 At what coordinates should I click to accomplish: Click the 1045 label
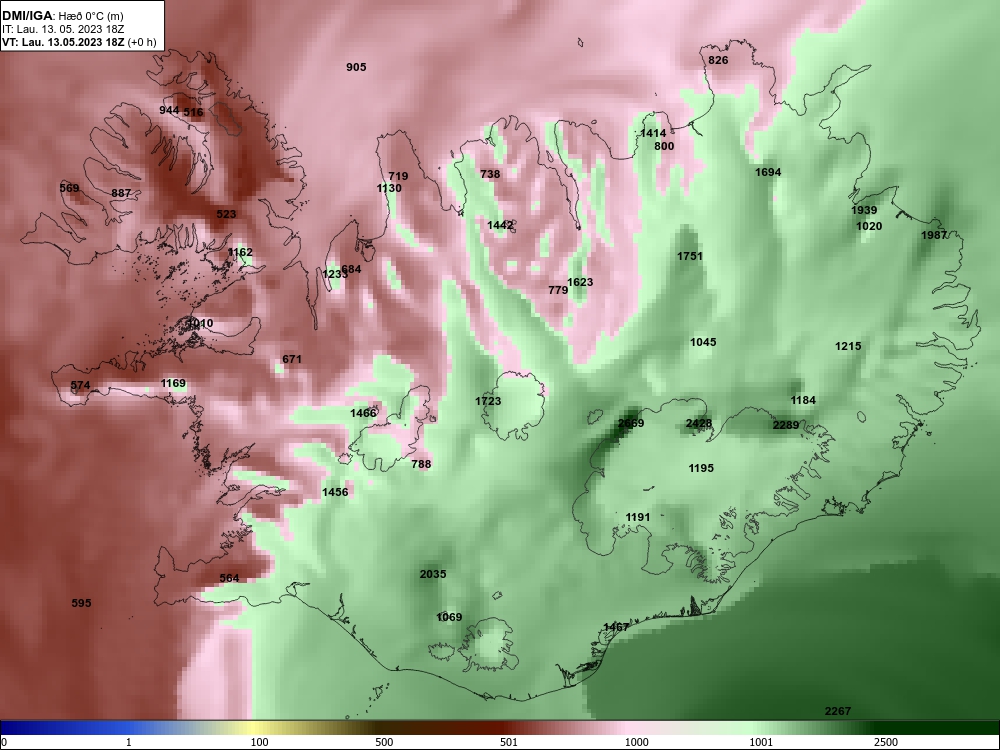tap(703, 342)
